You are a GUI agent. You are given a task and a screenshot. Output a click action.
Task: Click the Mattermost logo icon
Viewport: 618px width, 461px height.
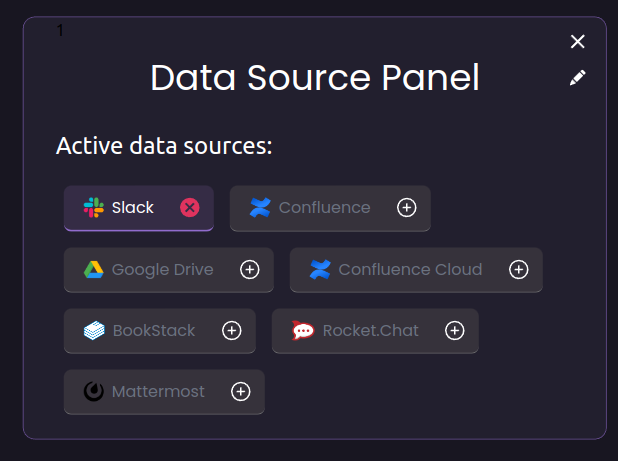coord(94,392)
